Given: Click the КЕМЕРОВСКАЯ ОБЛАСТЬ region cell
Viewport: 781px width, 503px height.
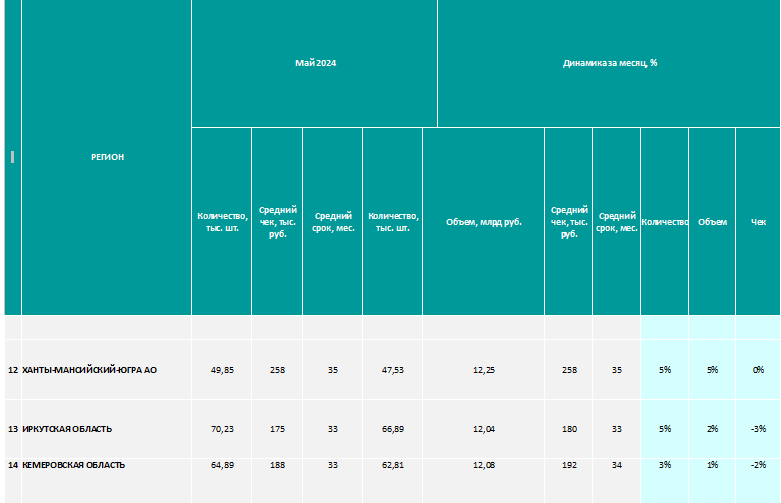Looking at the screenshot, I should 107,481.
